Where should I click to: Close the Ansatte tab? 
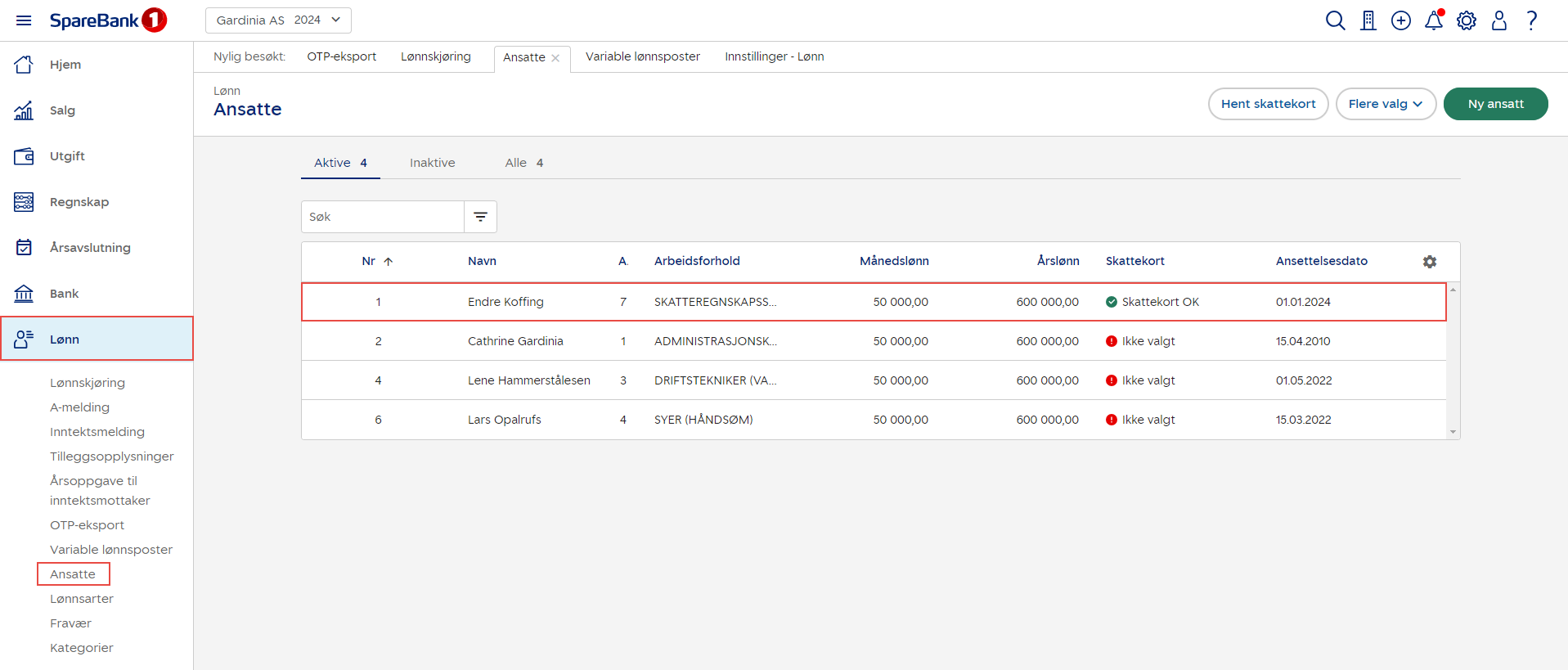point(555,58)
